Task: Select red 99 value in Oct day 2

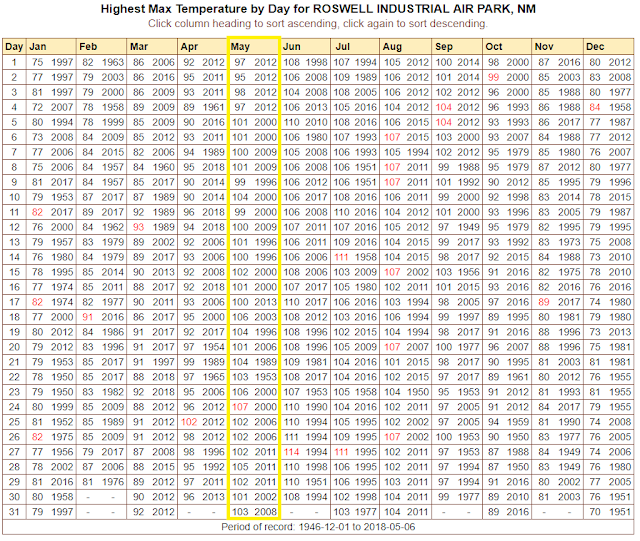Action: (493, 77)
